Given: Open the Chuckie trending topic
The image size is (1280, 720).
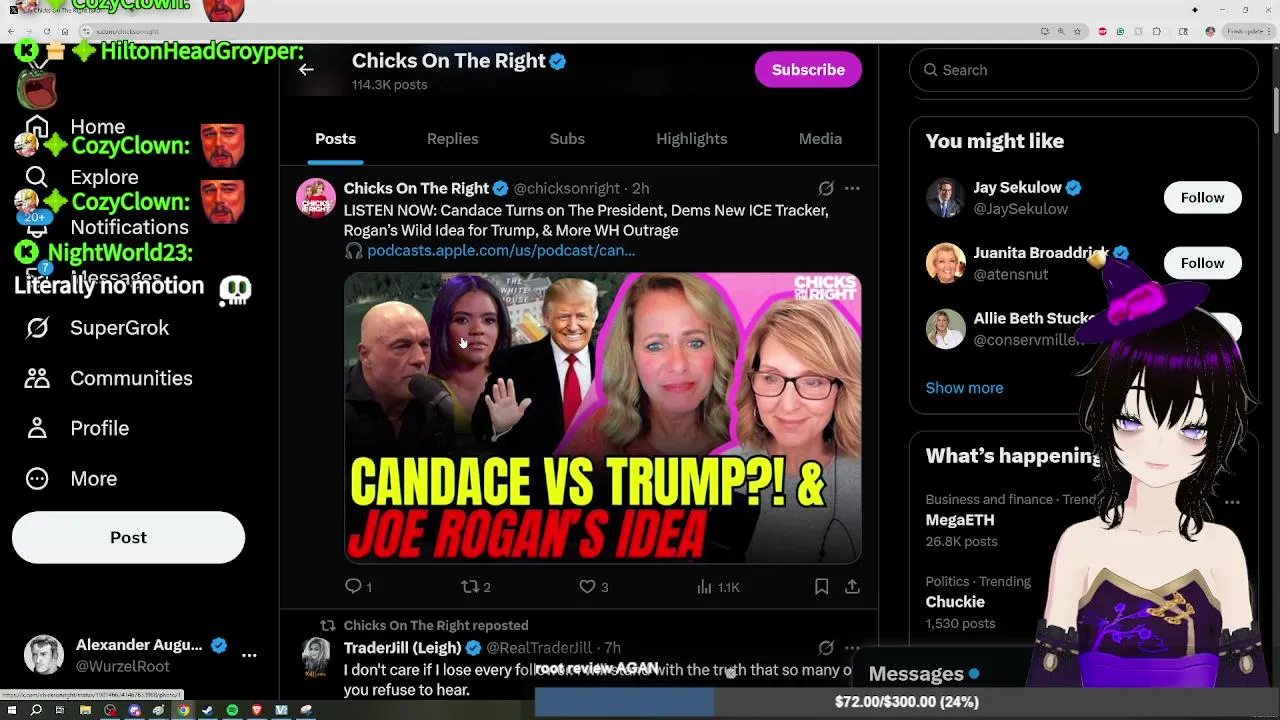Looking at the screenshot, I should point(955,602).
